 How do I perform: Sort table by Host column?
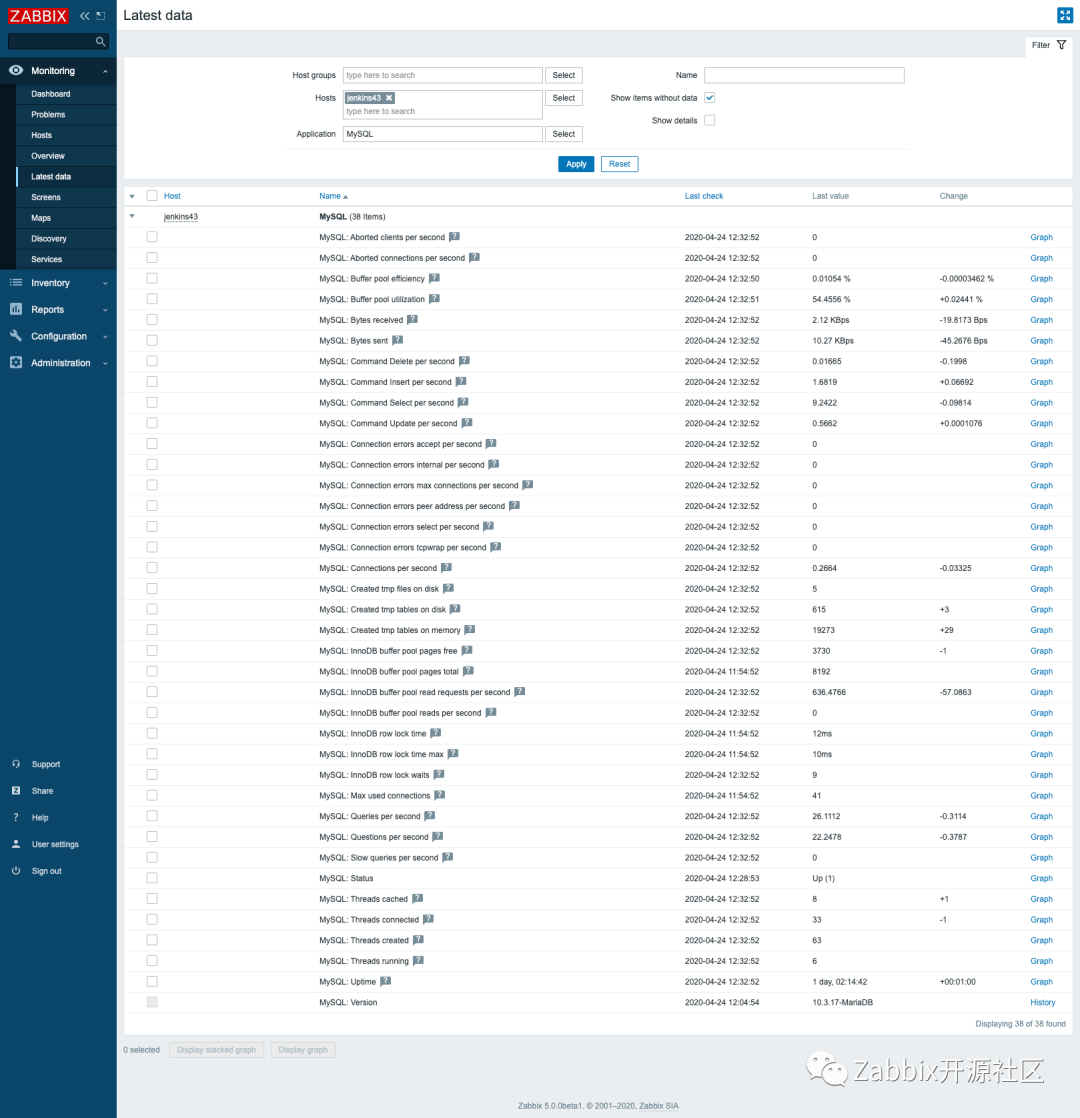click(x=172, y=196)
